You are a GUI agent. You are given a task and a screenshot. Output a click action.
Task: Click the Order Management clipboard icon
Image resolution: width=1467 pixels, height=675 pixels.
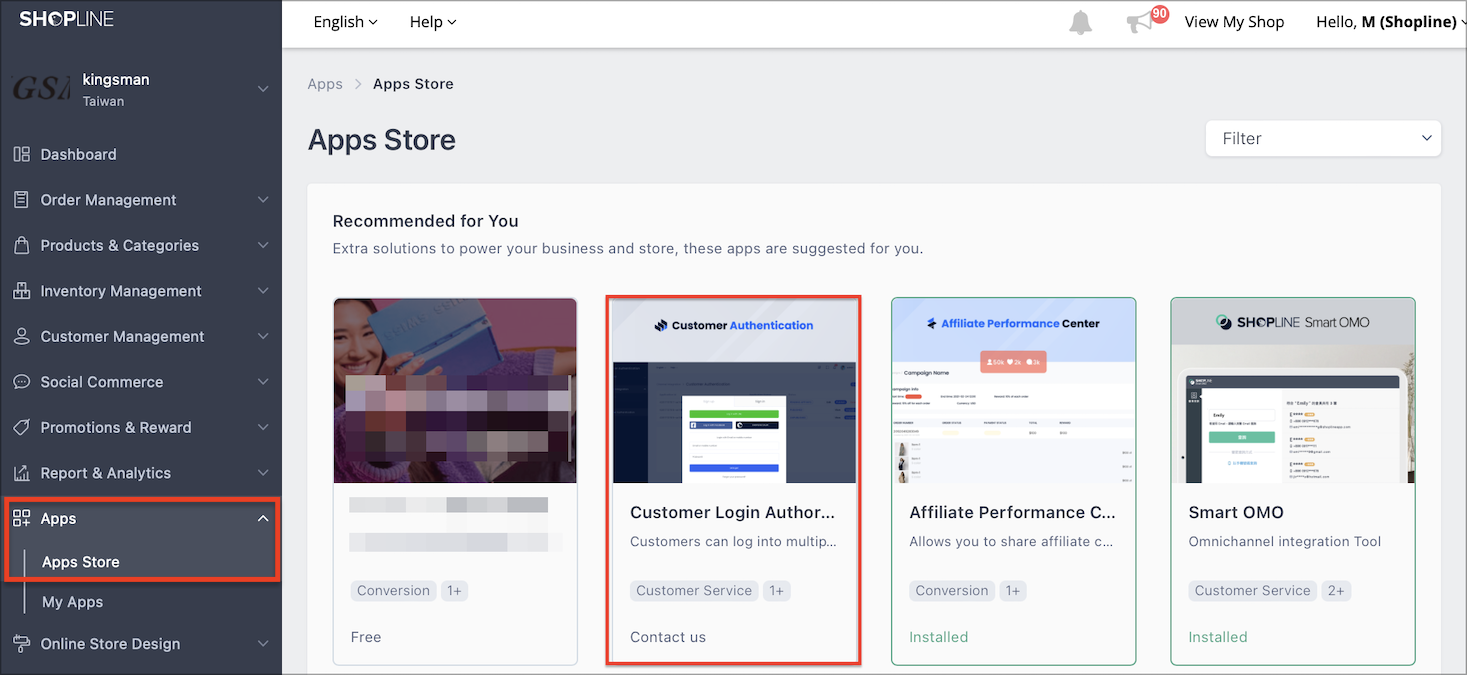point(21,200)
